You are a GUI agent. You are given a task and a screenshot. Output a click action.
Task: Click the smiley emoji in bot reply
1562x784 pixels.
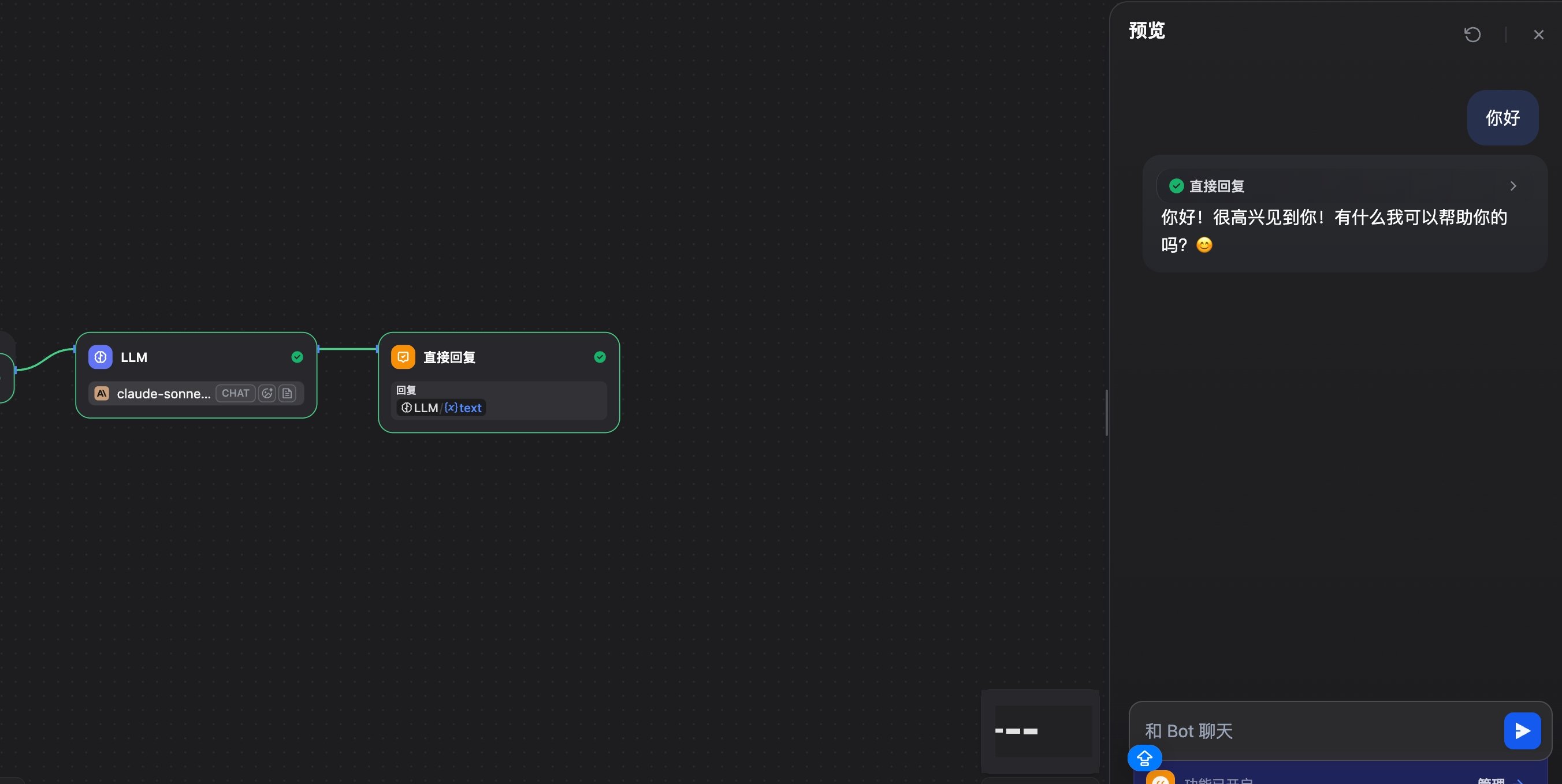pyautogui.click(x=1204, y=245)
